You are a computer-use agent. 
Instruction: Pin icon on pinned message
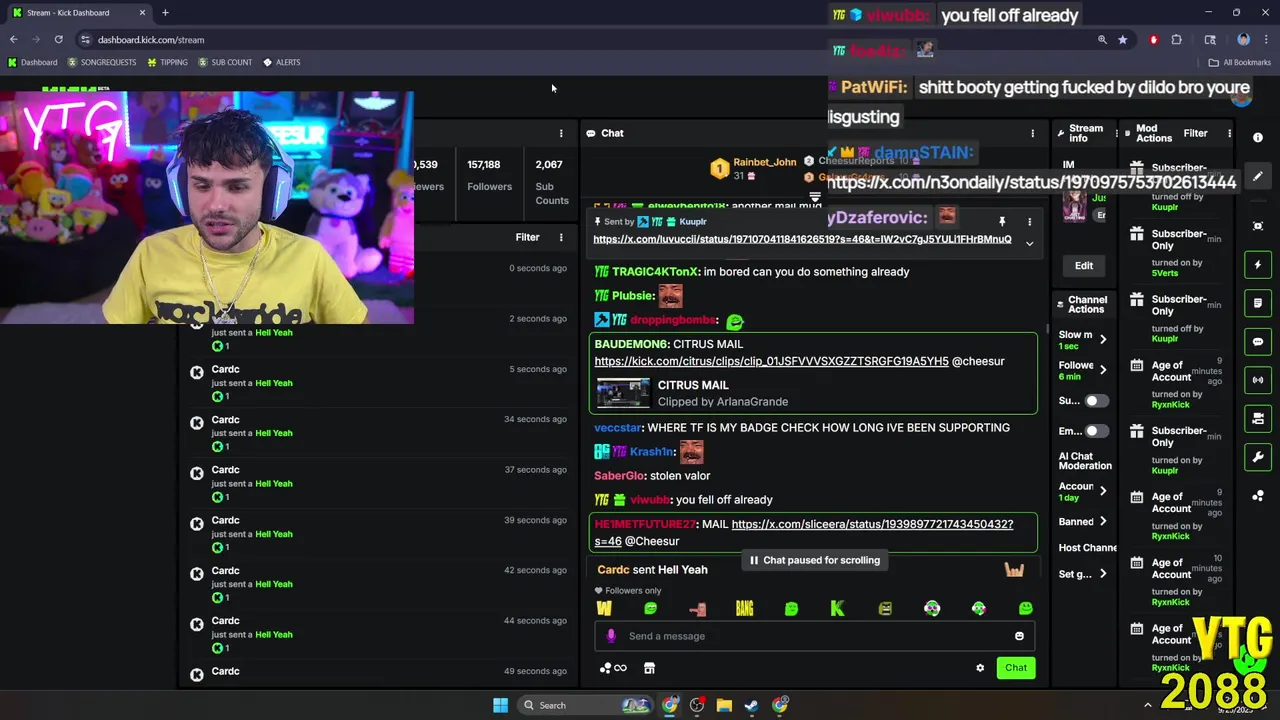coord(1002,221)
